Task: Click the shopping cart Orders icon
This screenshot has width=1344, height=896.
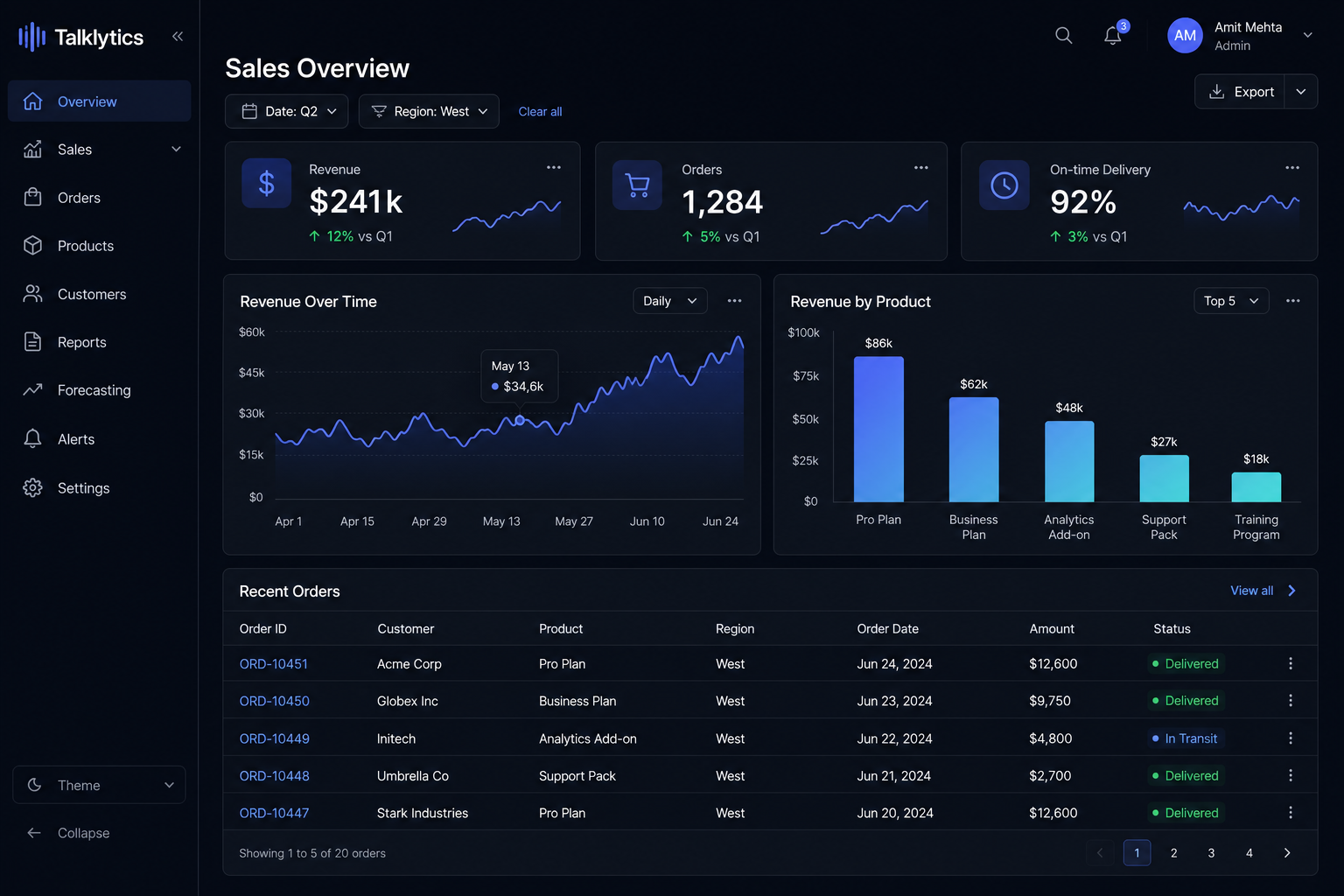Action: point(637,185)
